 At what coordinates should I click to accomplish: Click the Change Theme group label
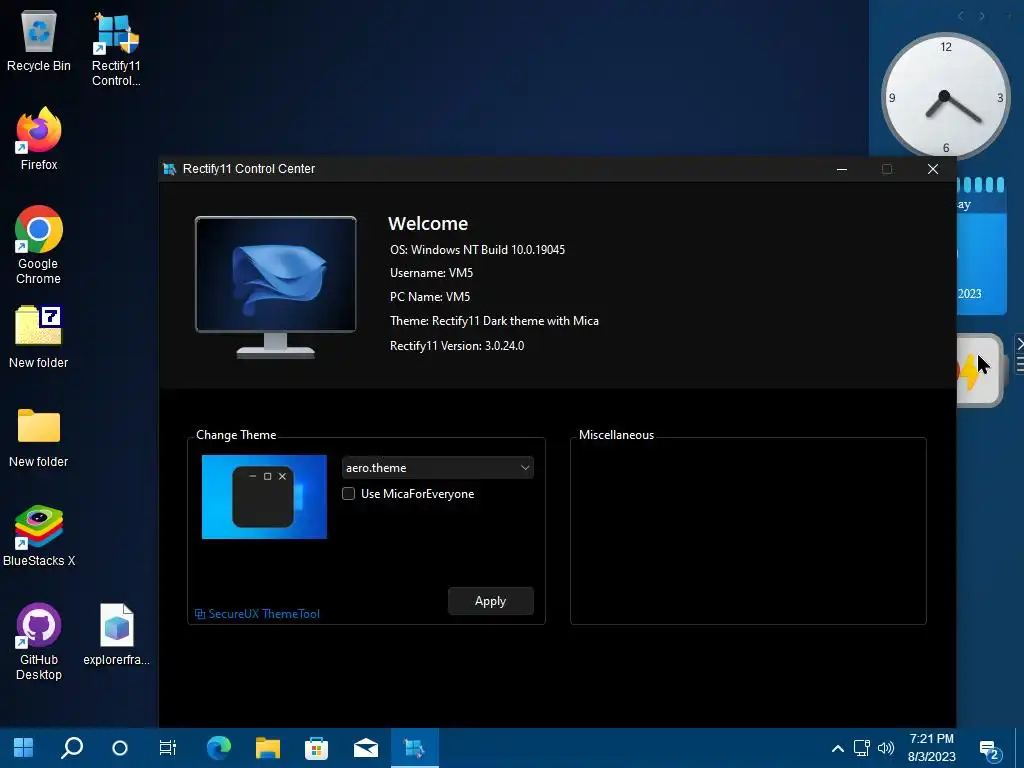[x=236, y=435]
